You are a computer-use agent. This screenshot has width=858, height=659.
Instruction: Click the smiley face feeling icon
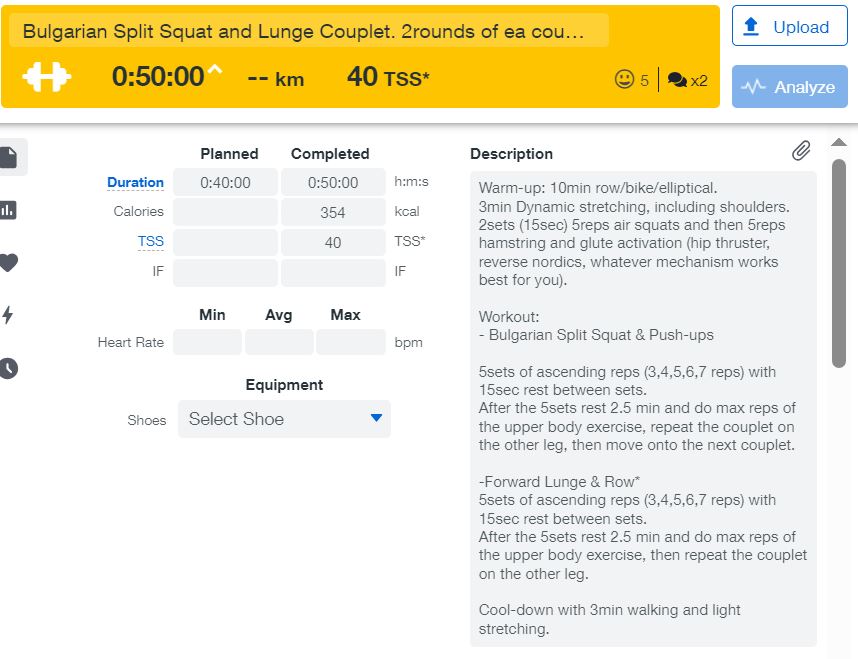(x=625, y=80)
